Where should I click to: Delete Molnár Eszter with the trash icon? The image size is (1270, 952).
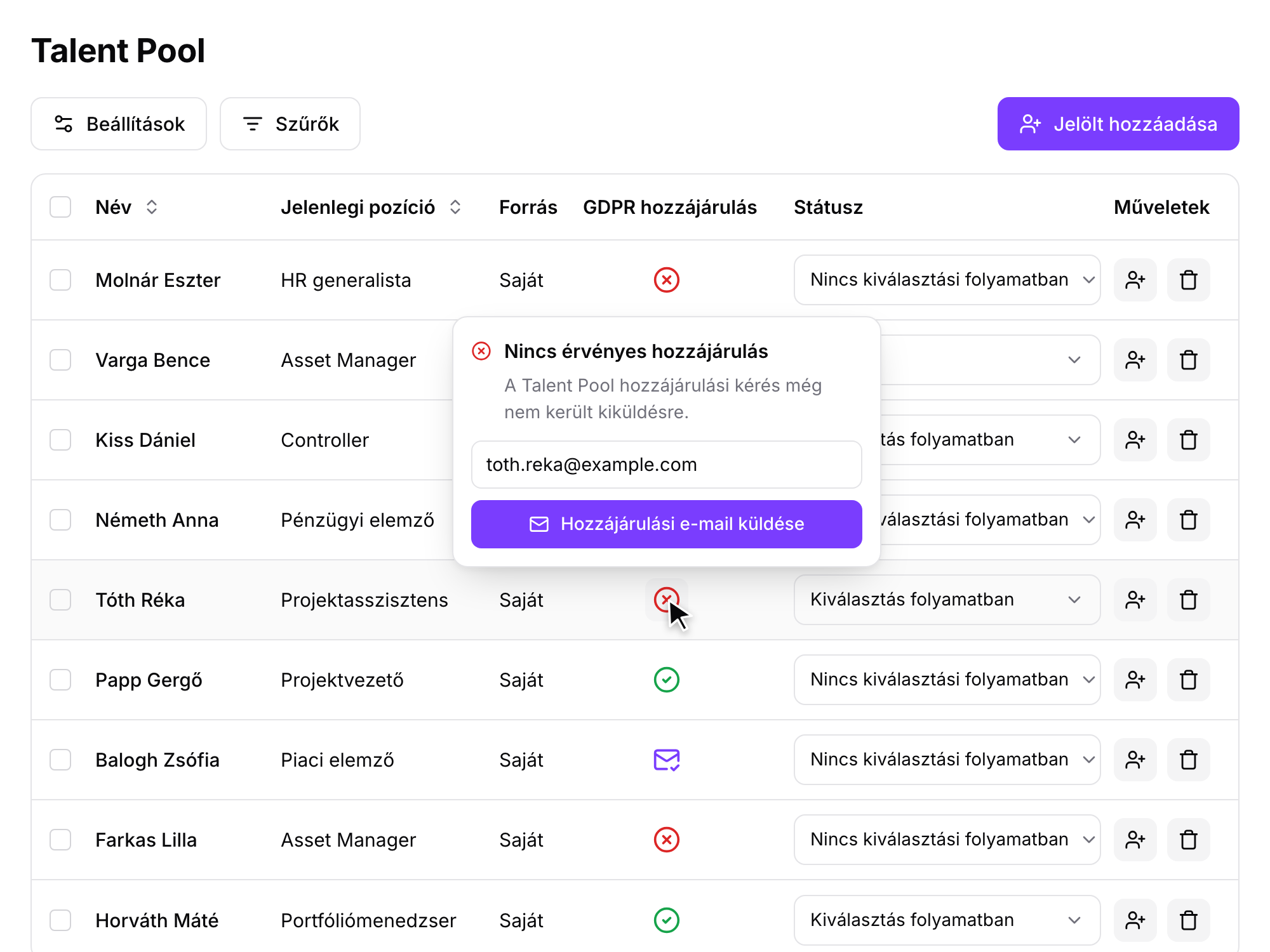[1188, 280]
